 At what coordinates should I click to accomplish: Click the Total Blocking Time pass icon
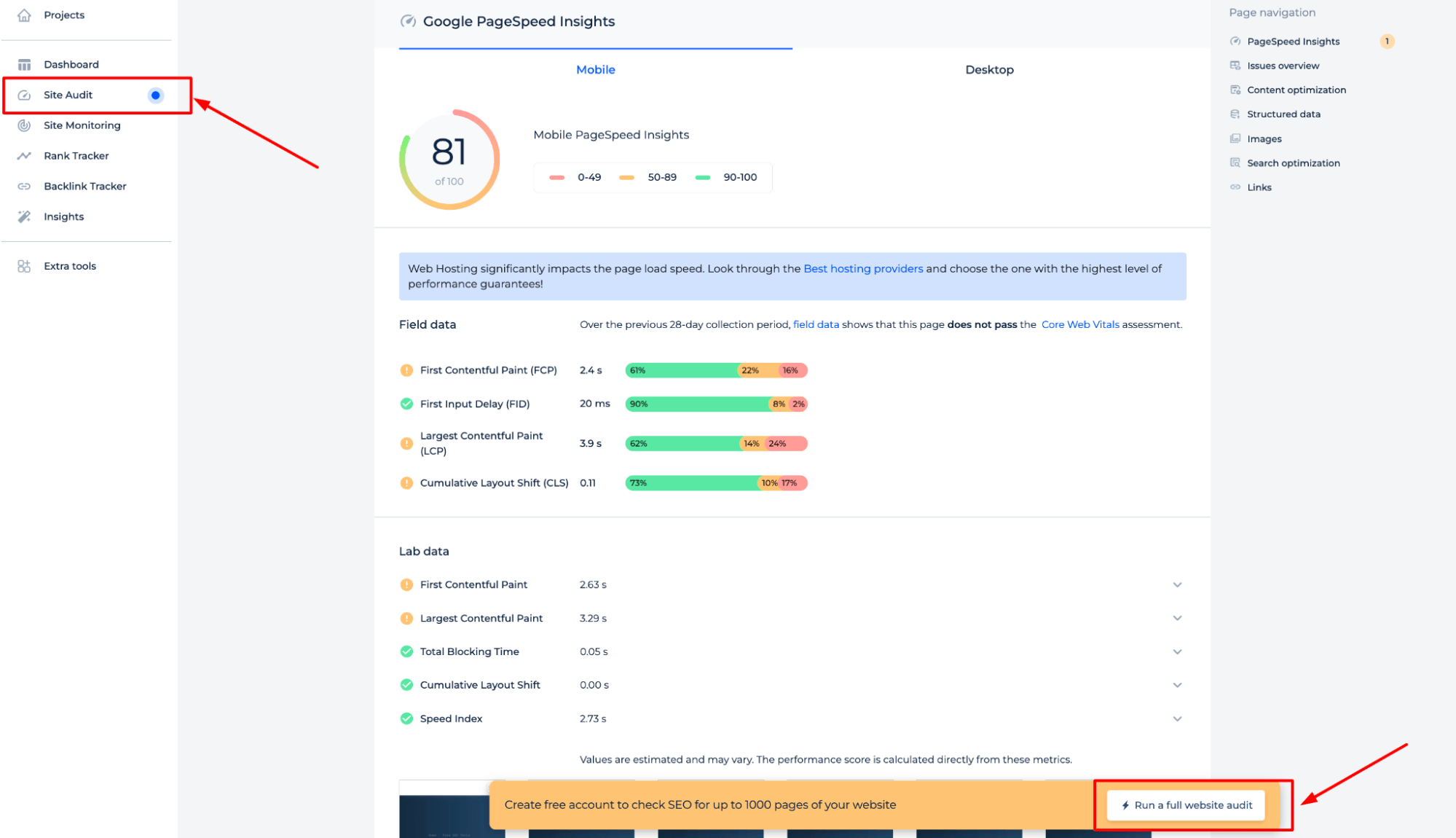[x=406, y=651]
